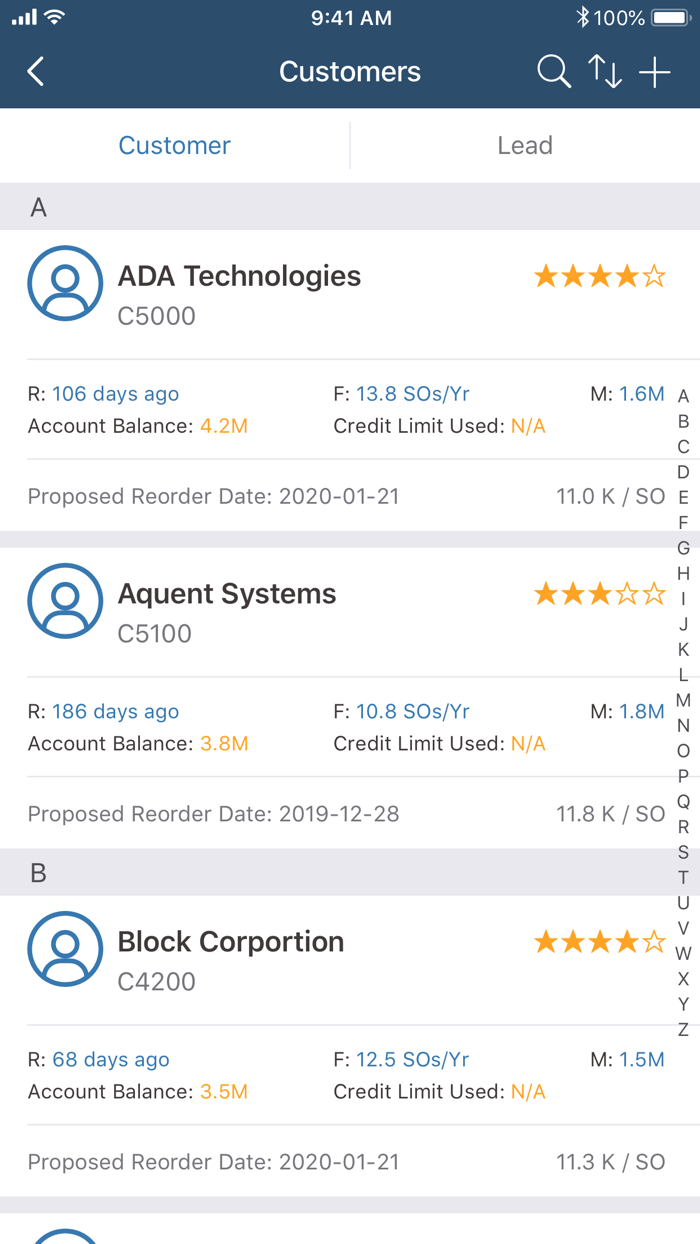The height and width of the screenshot is (1244, 700).
Task: Jump to letter Z in index
Action: coord(683,1030)
